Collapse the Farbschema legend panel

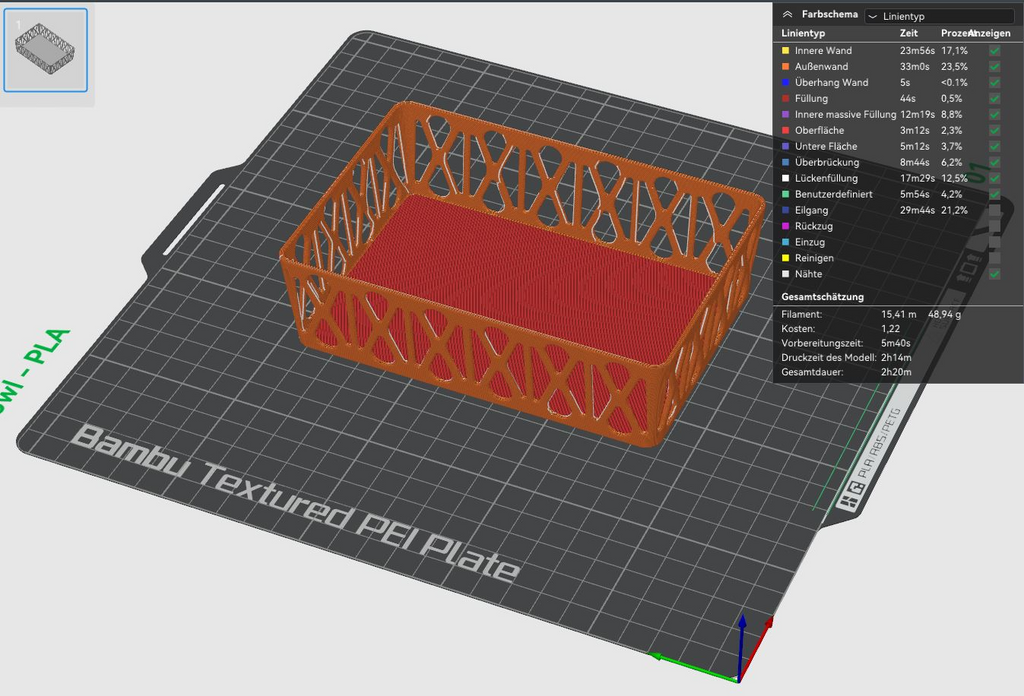tap(788, 14)
